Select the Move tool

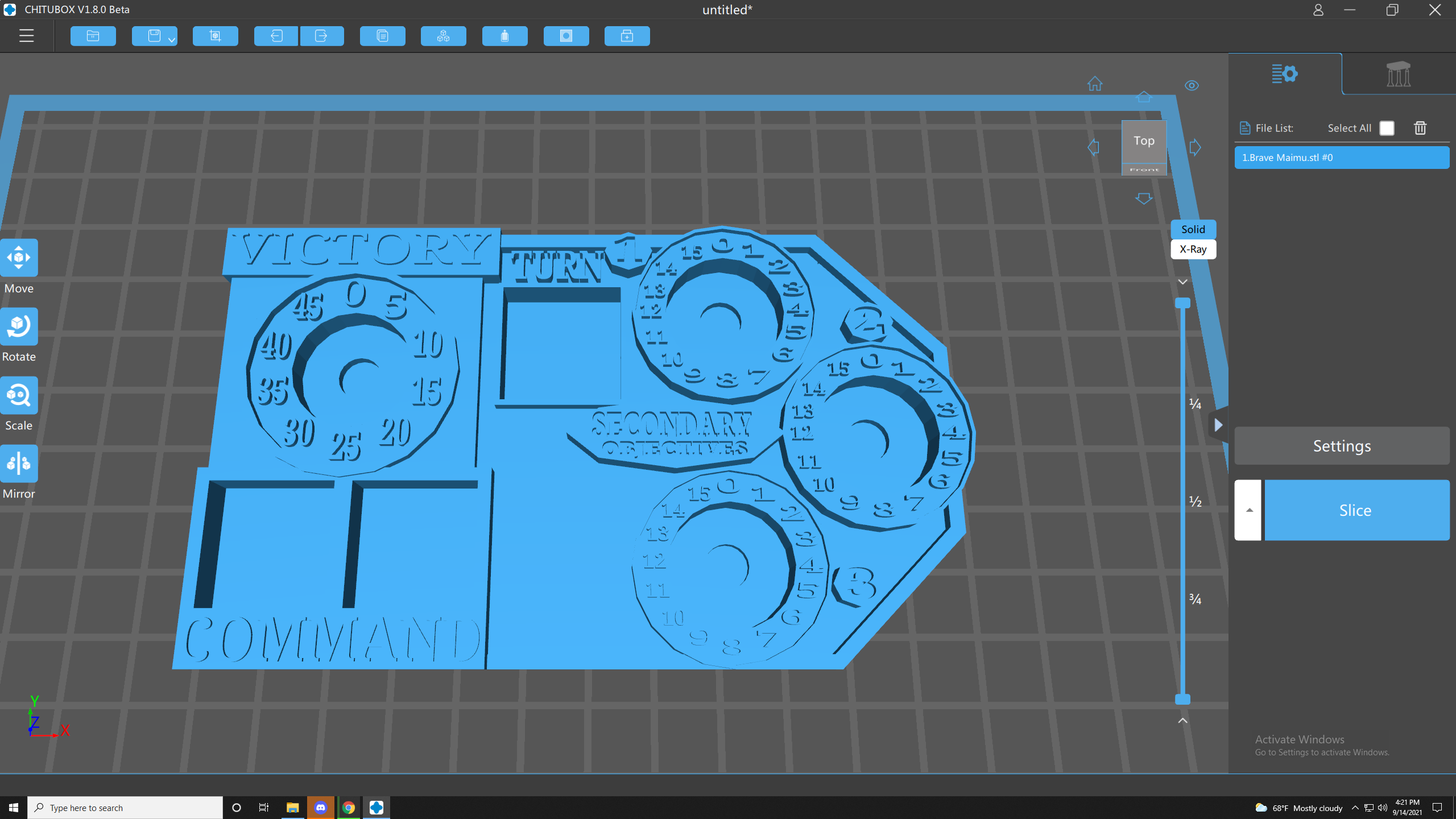coord(19,258)
